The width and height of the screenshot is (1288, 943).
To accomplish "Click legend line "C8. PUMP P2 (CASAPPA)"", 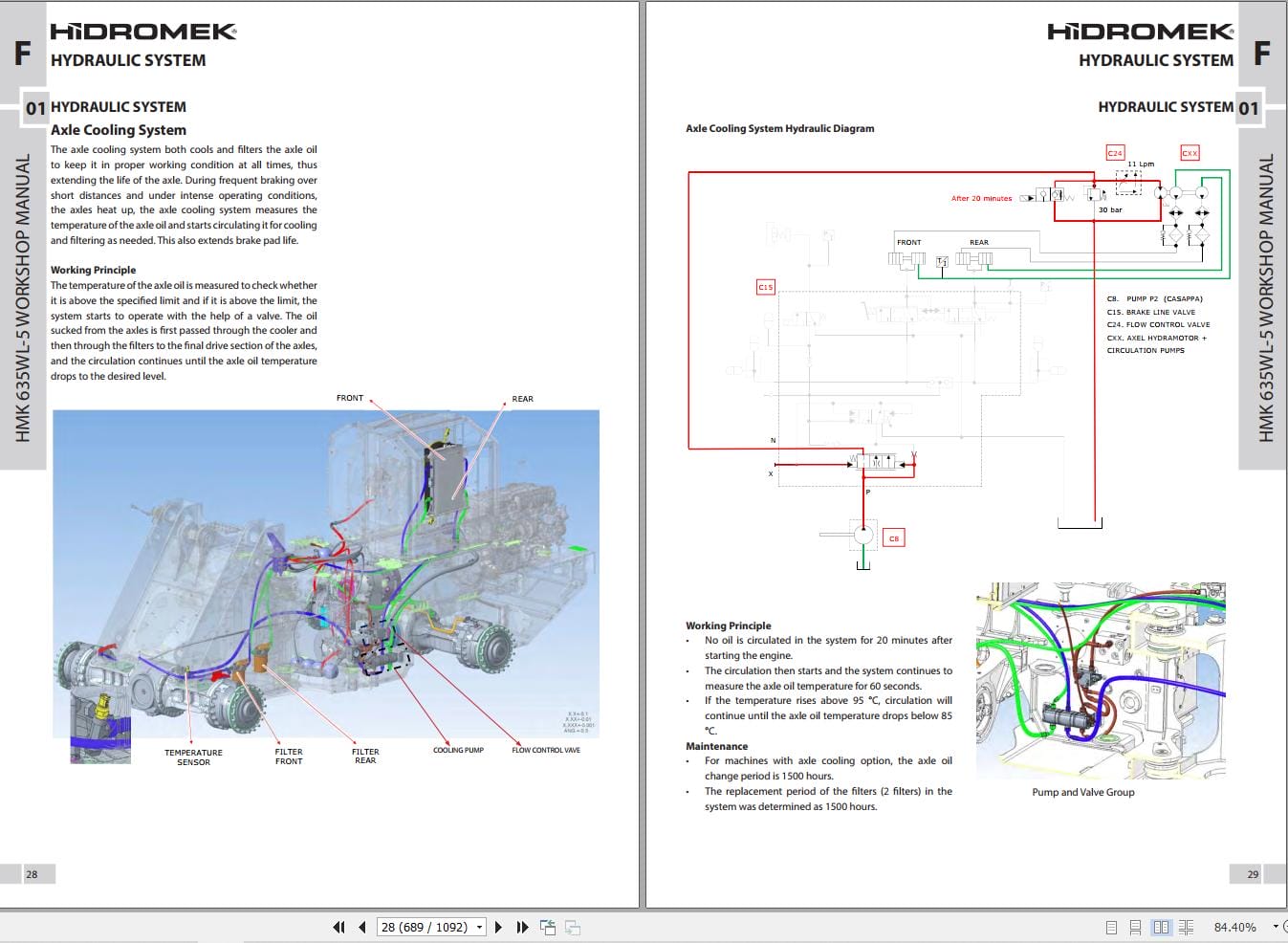I will point(1155,299).
